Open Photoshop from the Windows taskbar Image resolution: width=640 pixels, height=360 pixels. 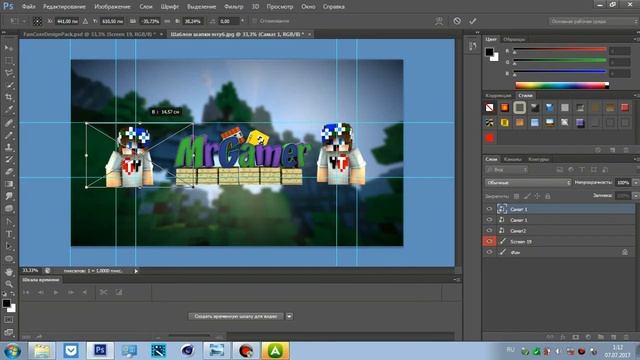click(x=100, y=350)
